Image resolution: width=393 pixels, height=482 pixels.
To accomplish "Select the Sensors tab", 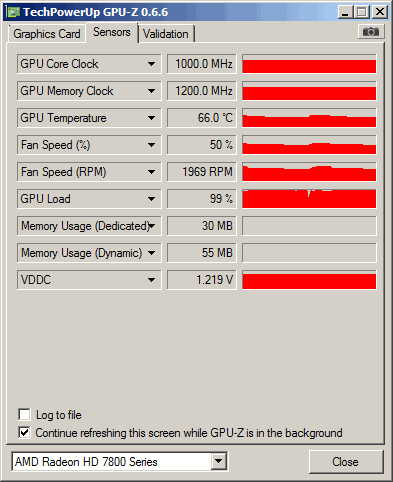I will point(112,32).
